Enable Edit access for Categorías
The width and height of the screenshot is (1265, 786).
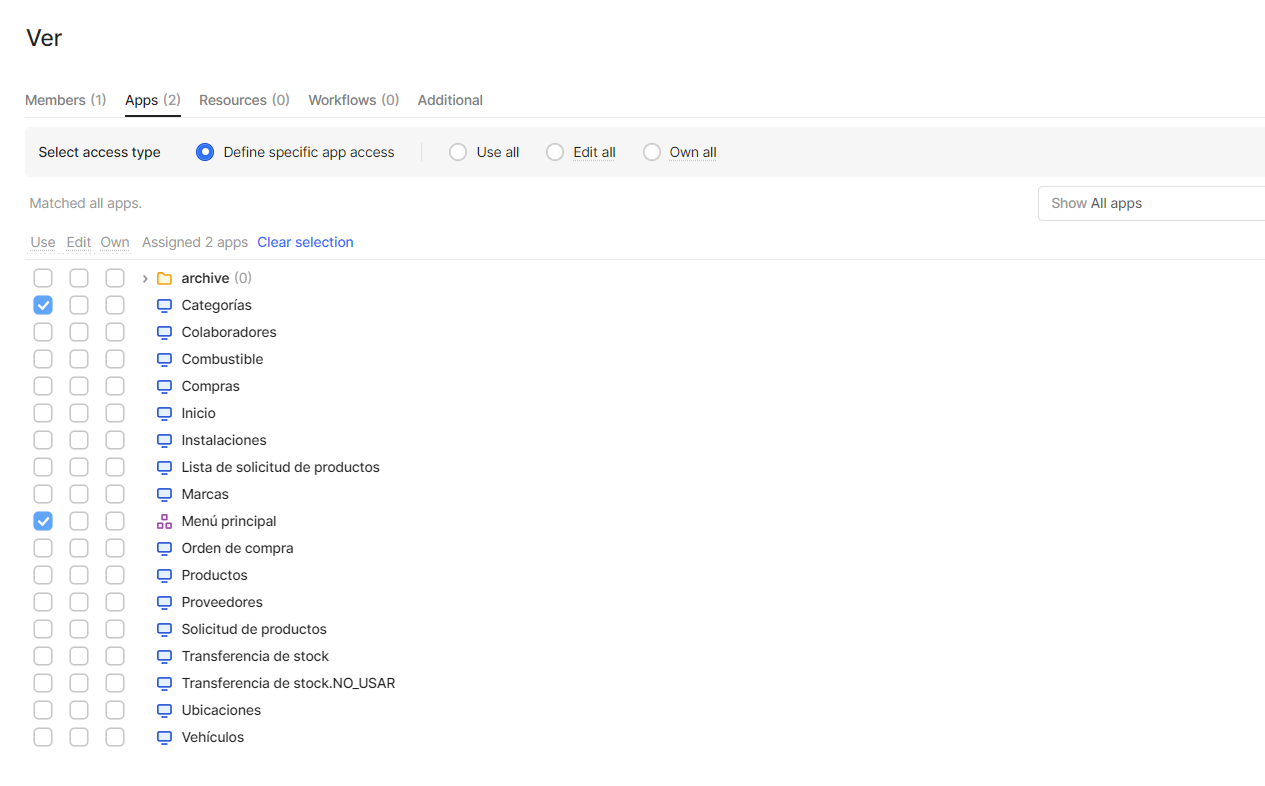tap(79, 305)
